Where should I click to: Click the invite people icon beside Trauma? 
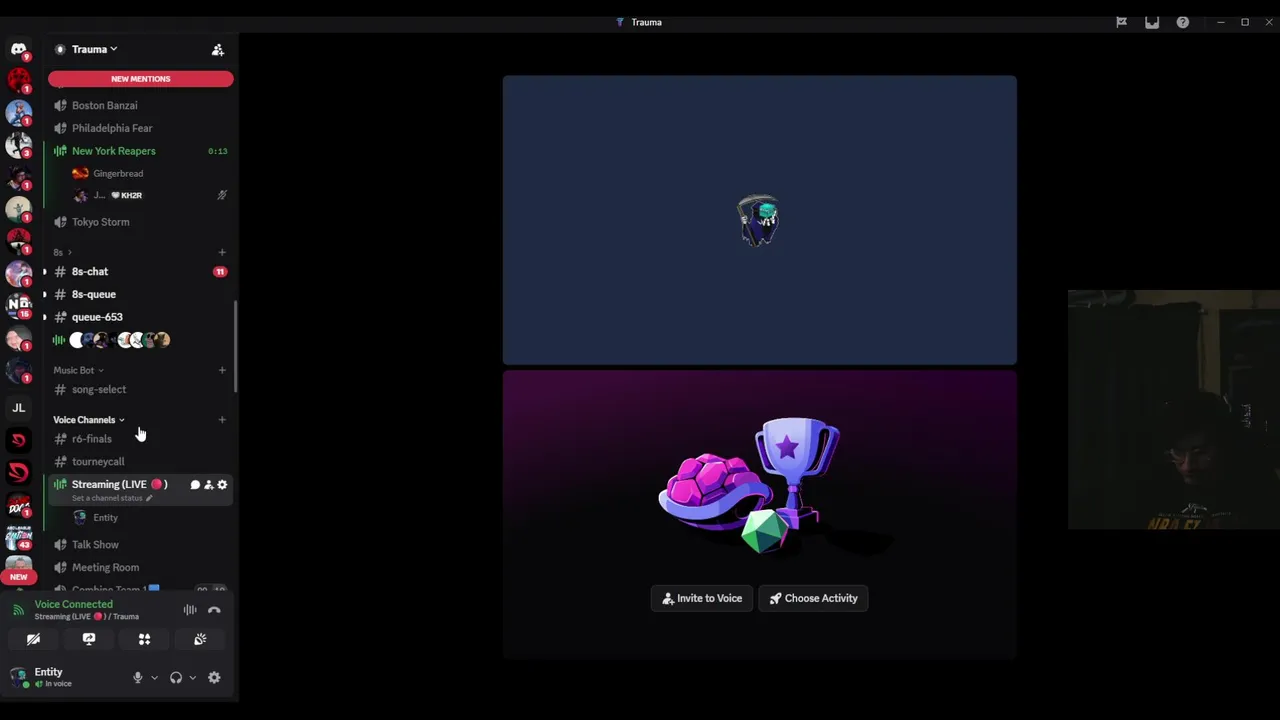[x=218, y=49]
